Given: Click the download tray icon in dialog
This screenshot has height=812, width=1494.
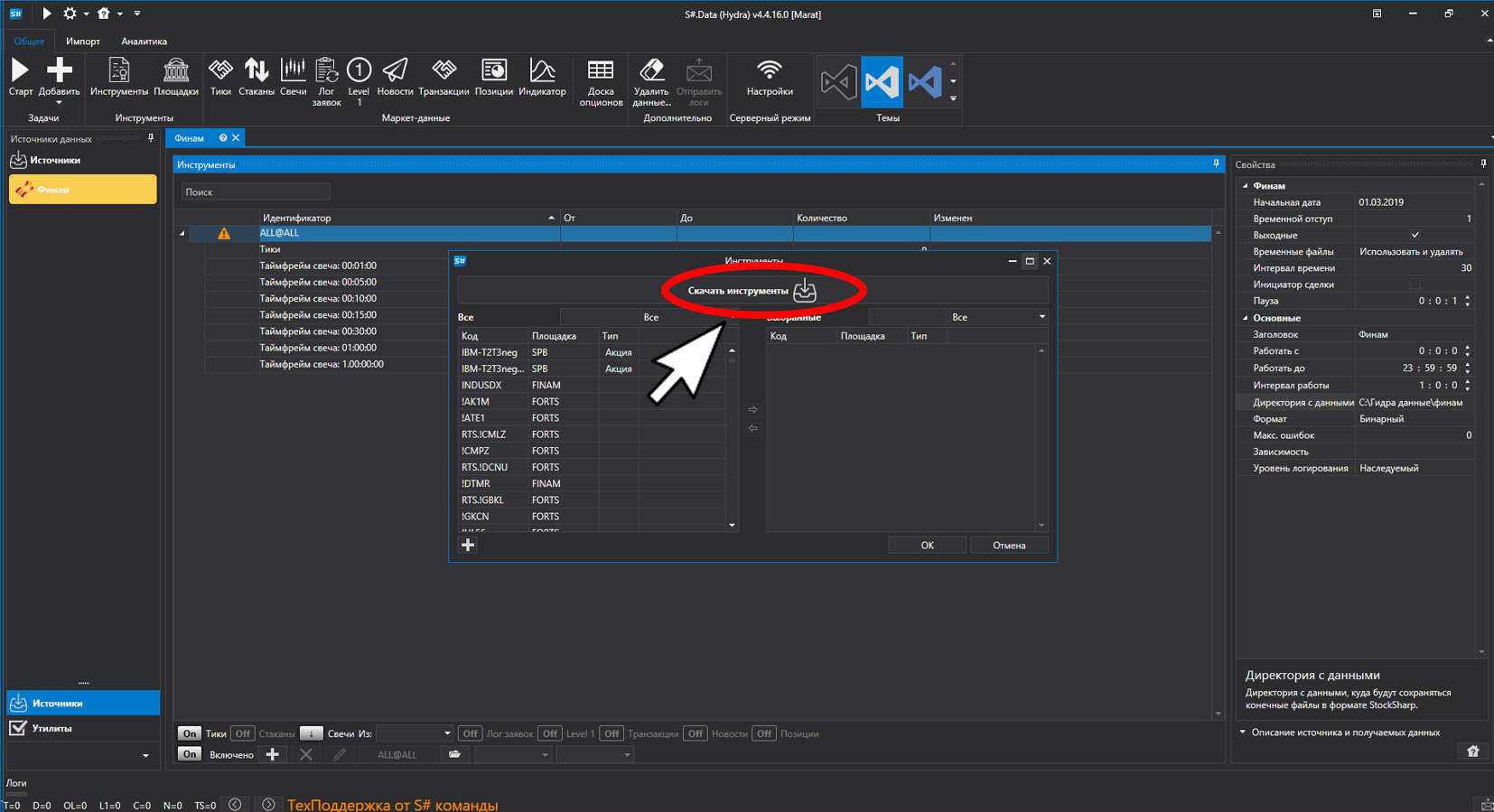Looking at the screenshot, I should [805, 291].
